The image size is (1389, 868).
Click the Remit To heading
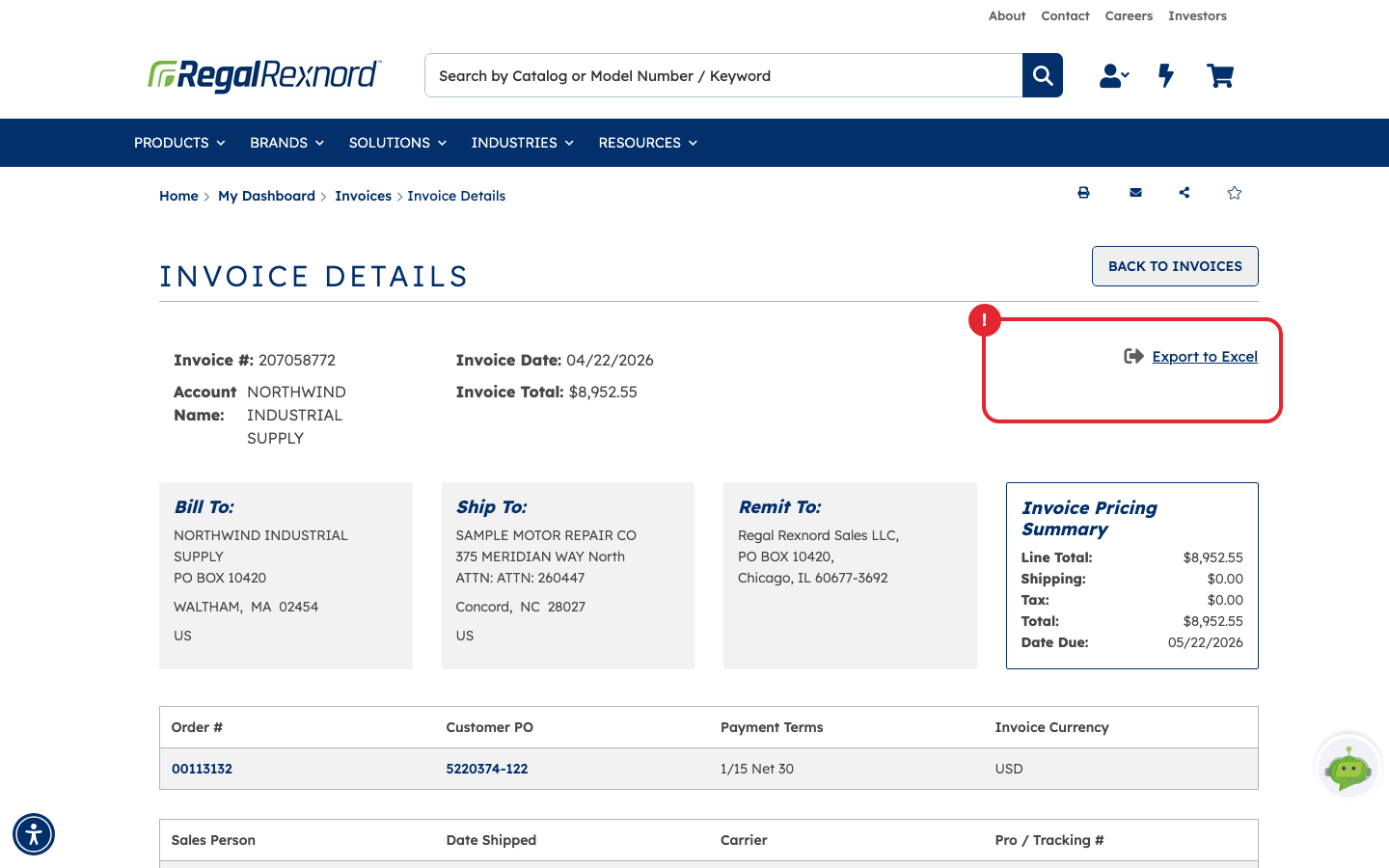coord(780,507)
